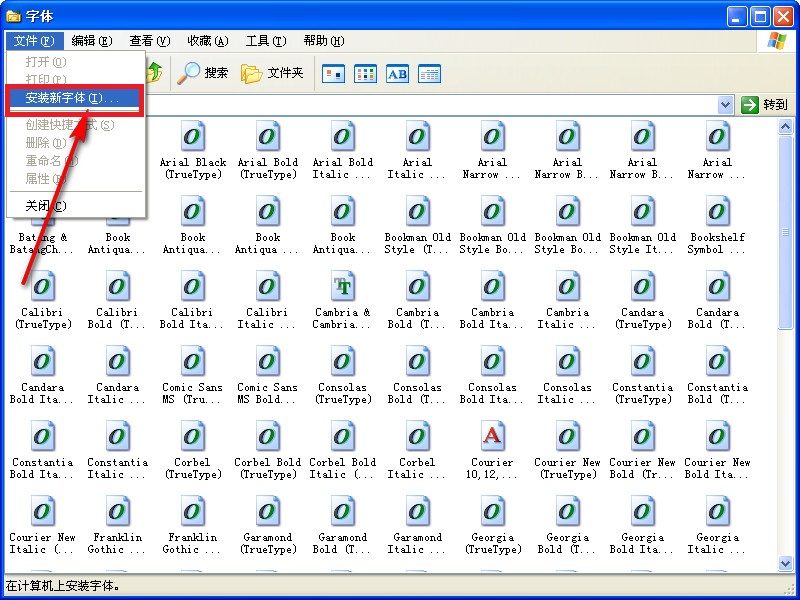Click the Go (转到) button

(764, 105)
